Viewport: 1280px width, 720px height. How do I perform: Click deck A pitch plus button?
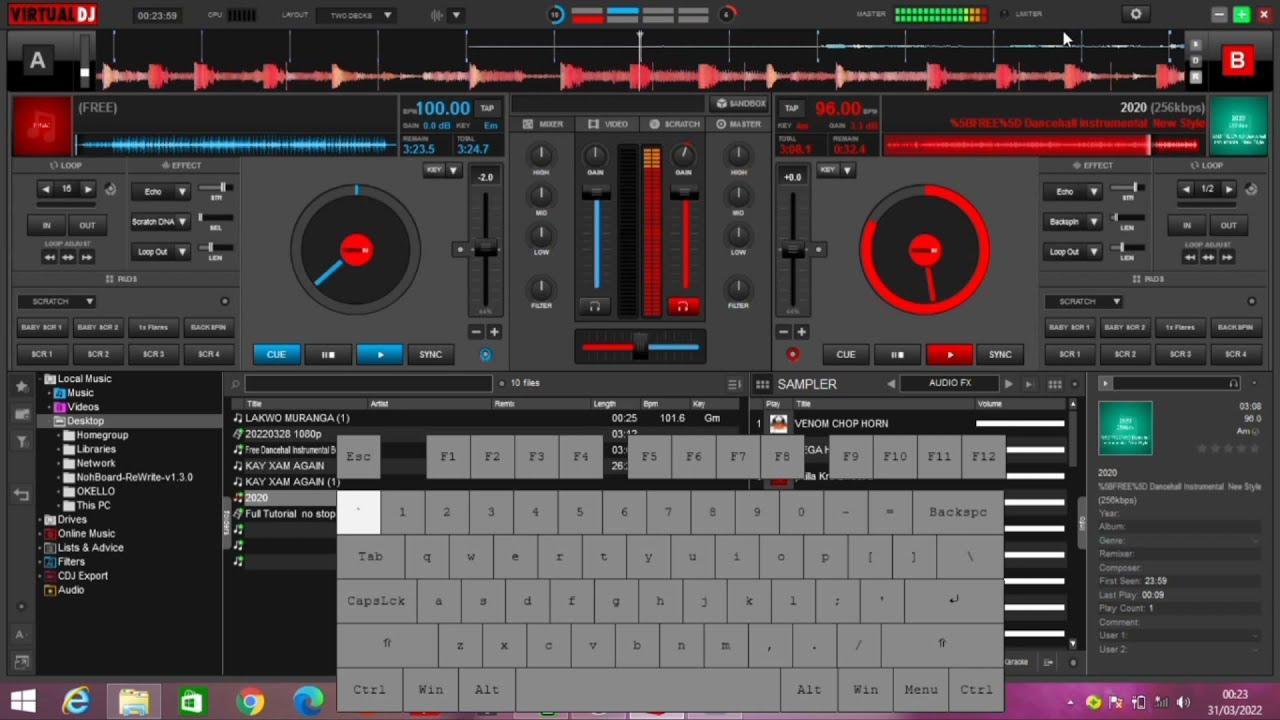click(494, 331)
